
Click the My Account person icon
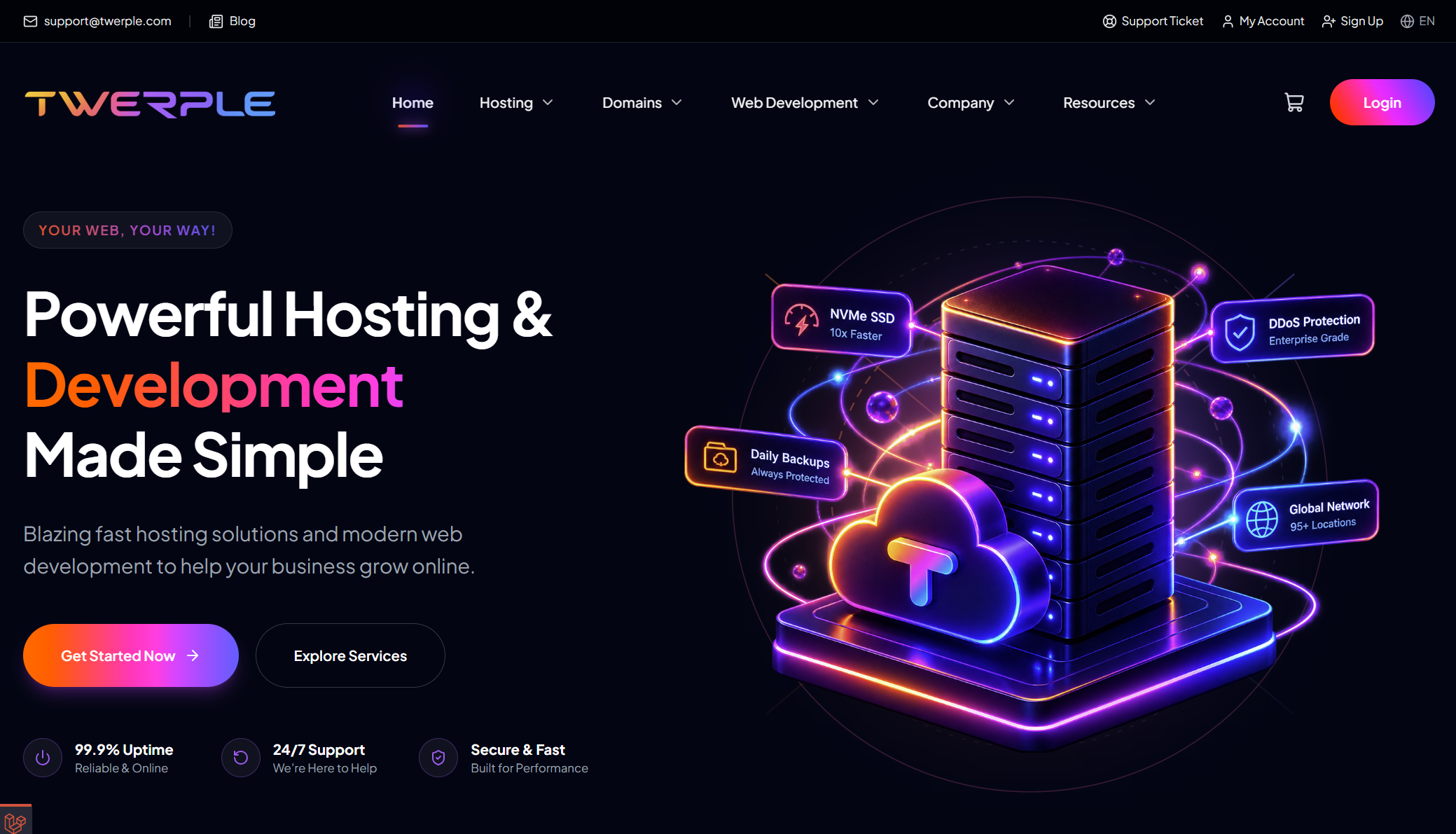tap(1228, 21)
